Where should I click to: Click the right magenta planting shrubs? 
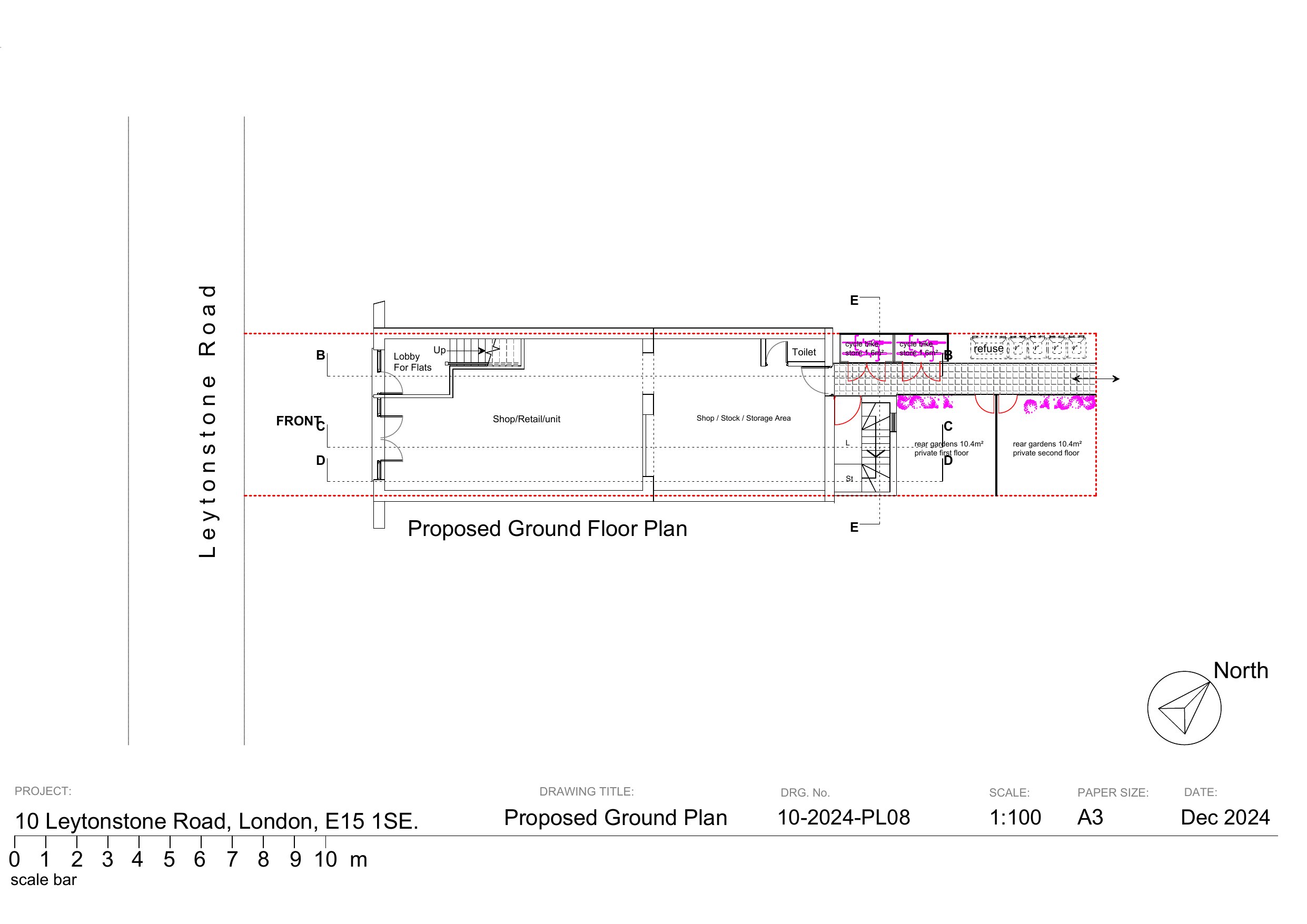pos(1059,404)
